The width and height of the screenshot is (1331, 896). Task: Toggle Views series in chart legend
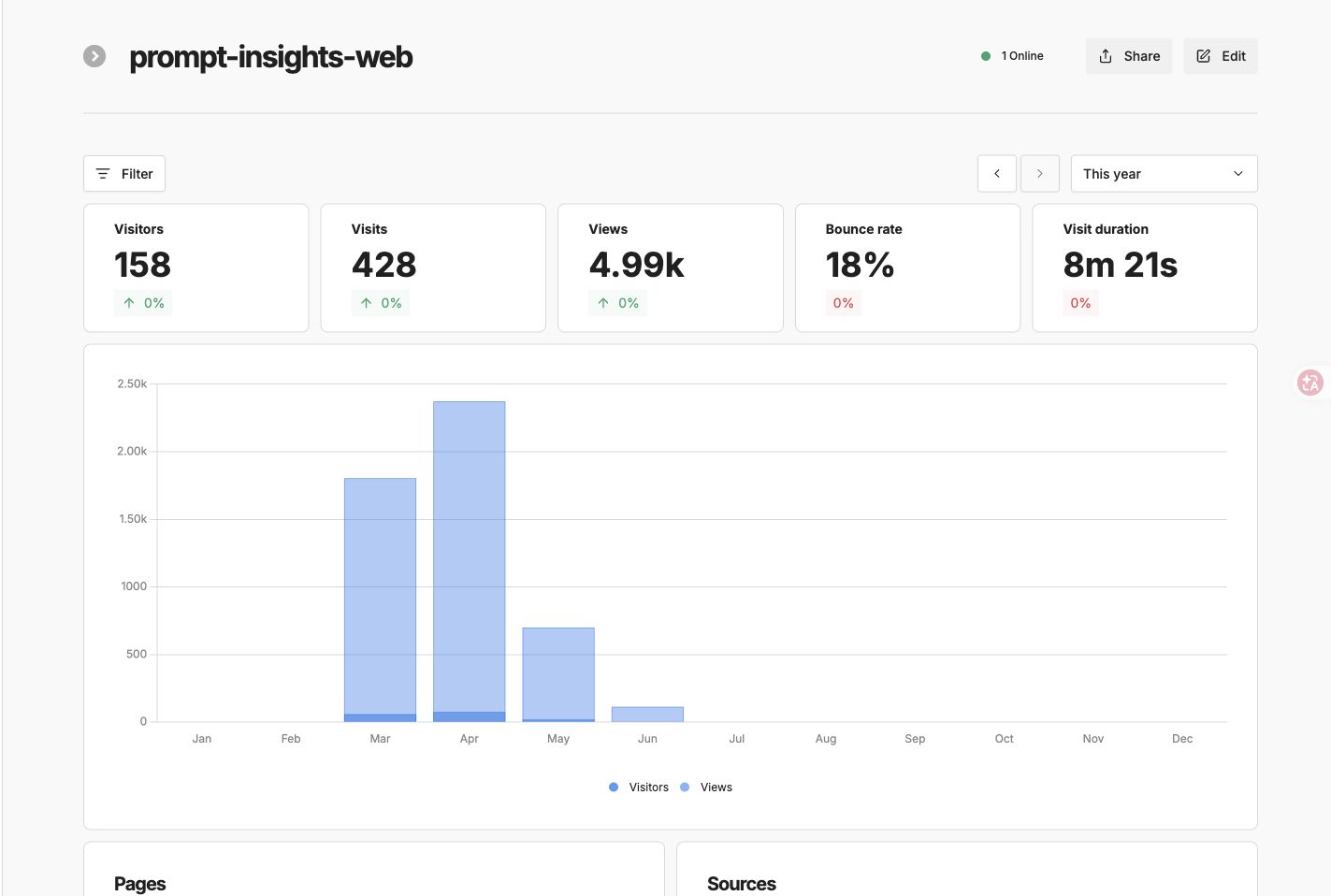click(x=706, y=788)
